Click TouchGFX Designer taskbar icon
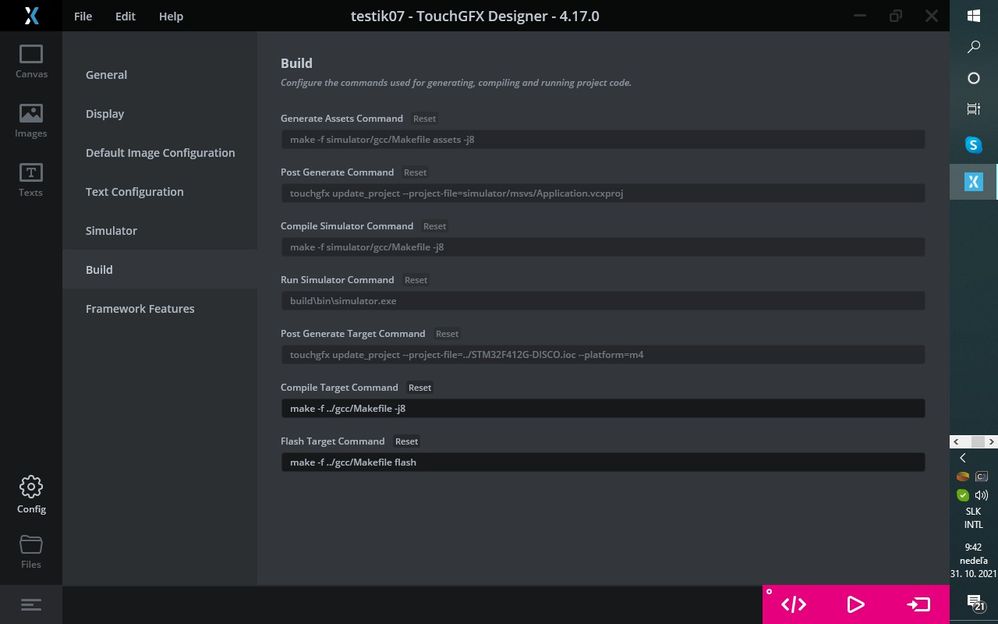This screenshot has width=998, height=624. [973, 181]
